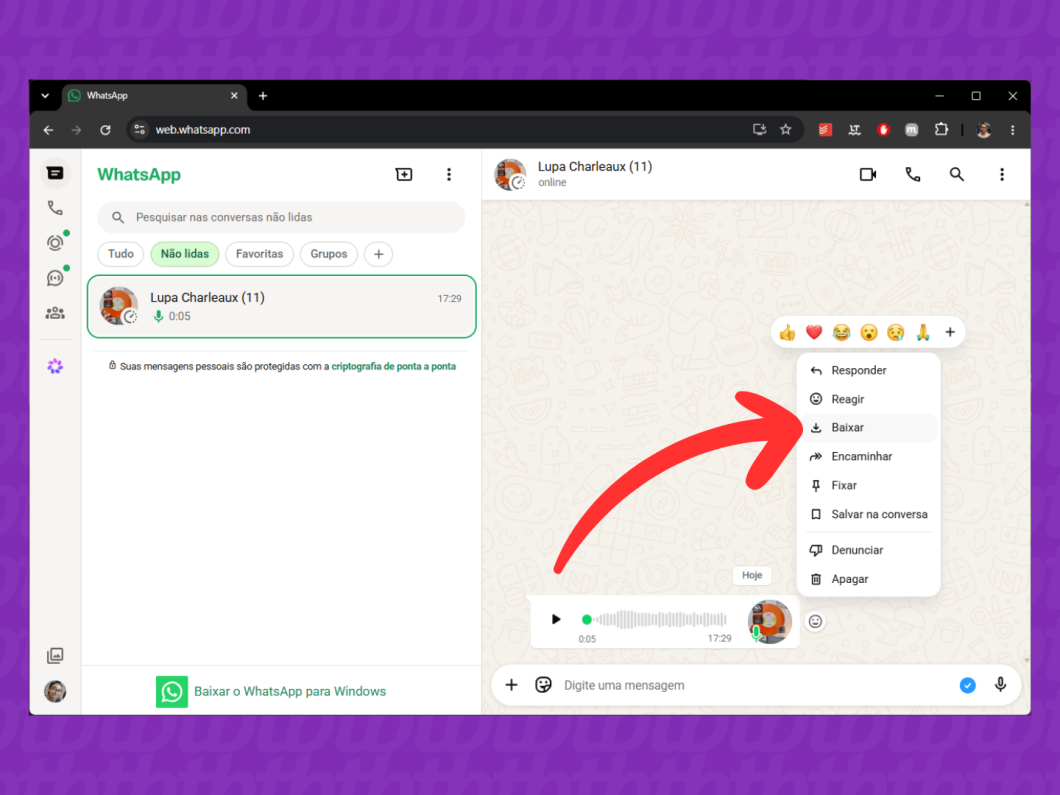React with thumbs up emoji

coord(787,332)
